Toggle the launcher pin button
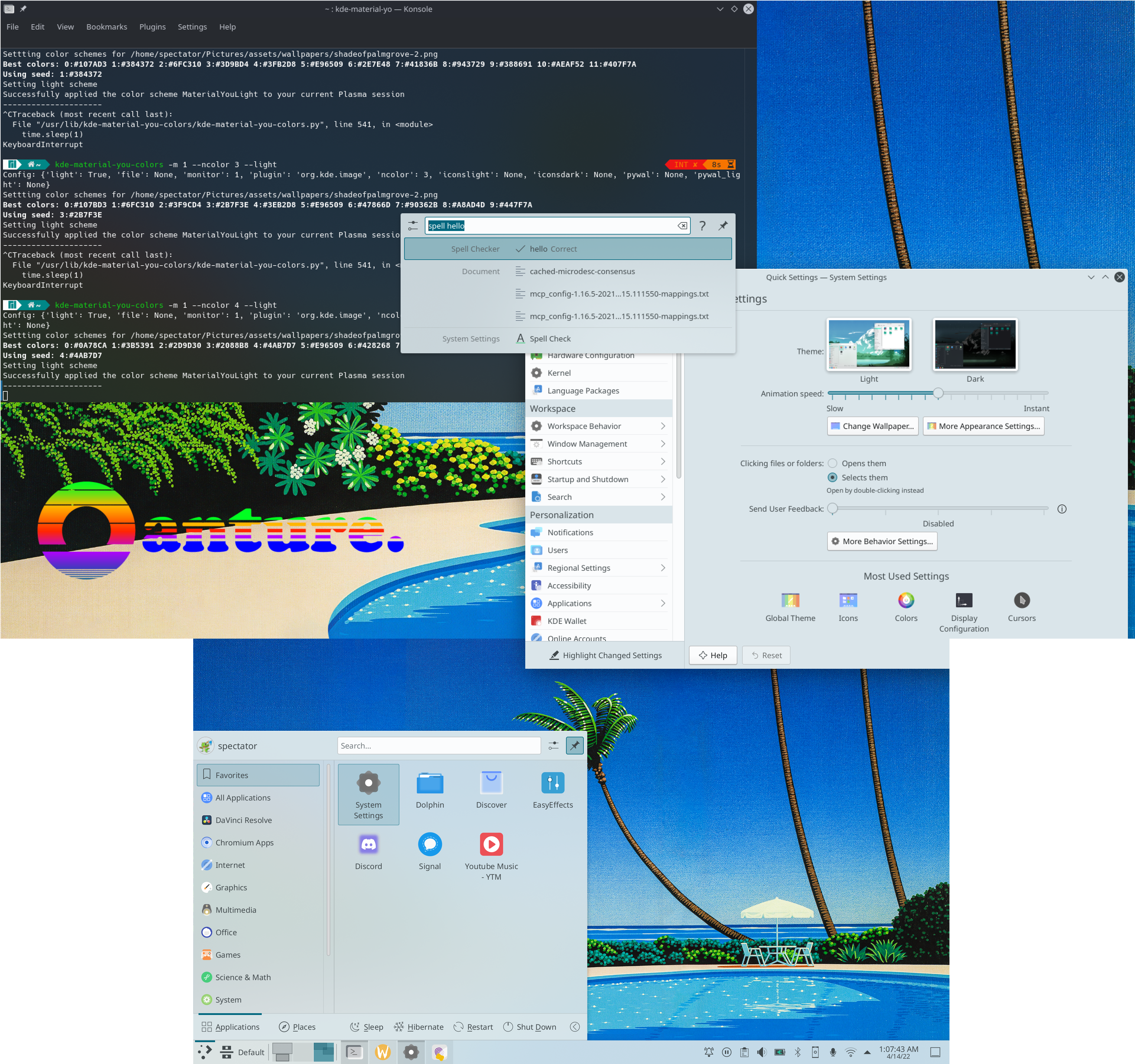Viewport: 1135px width, 1064px height. pos(574,746)
